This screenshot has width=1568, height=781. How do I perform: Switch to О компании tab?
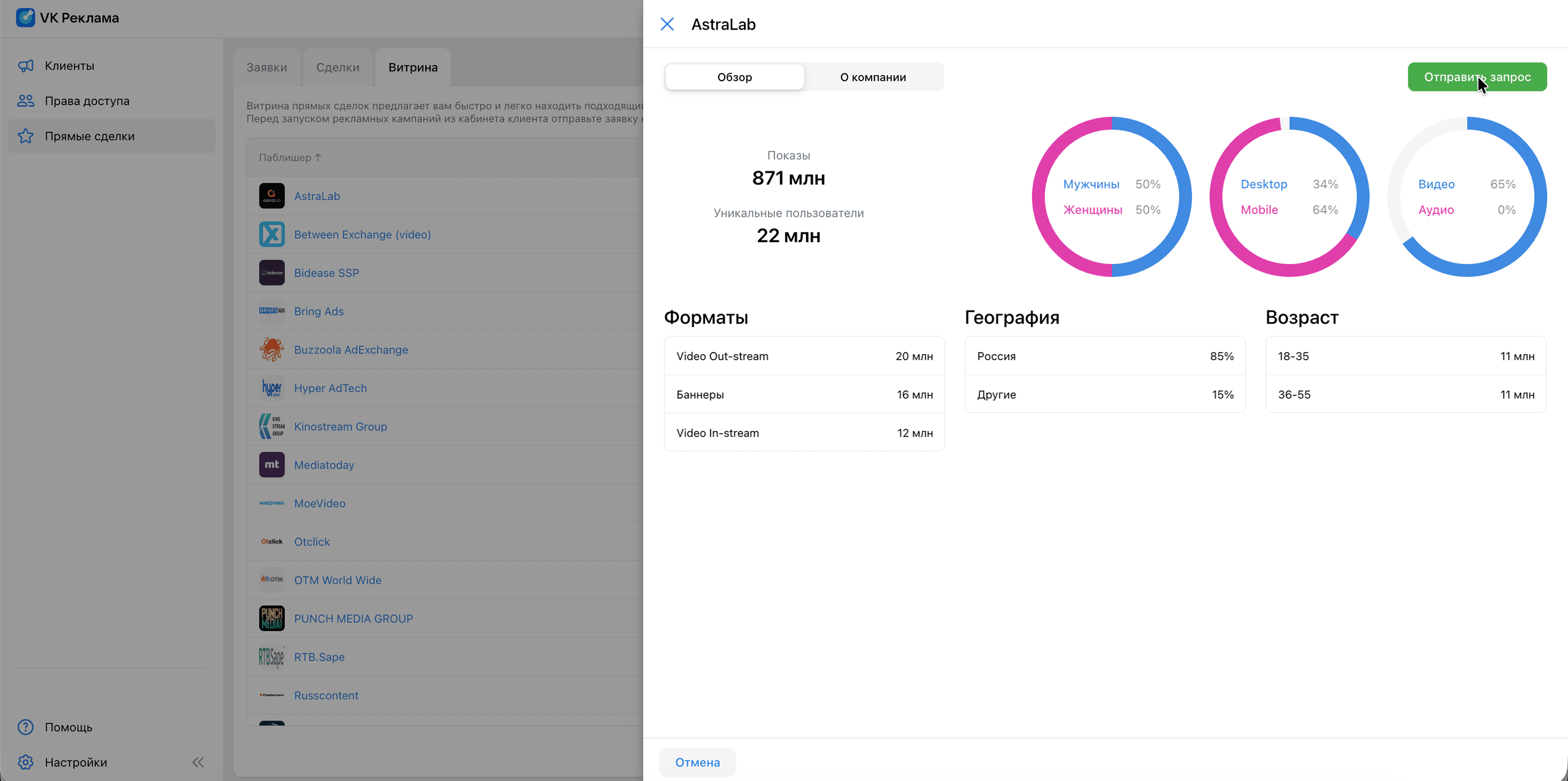pyautogui.click(x=873, y=77)
